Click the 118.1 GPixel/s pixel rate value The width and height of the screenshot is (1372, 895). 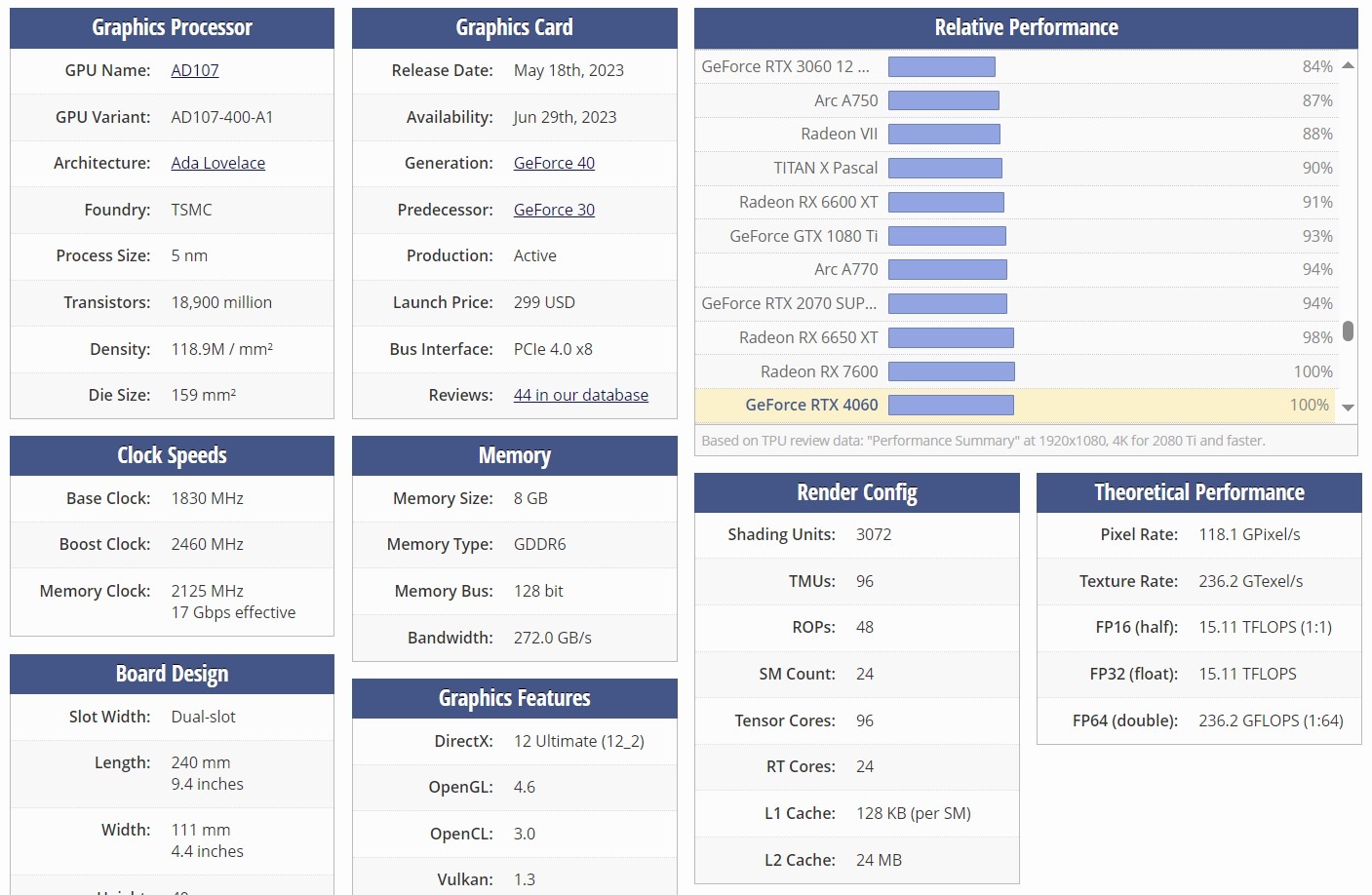click(1249, 534)
